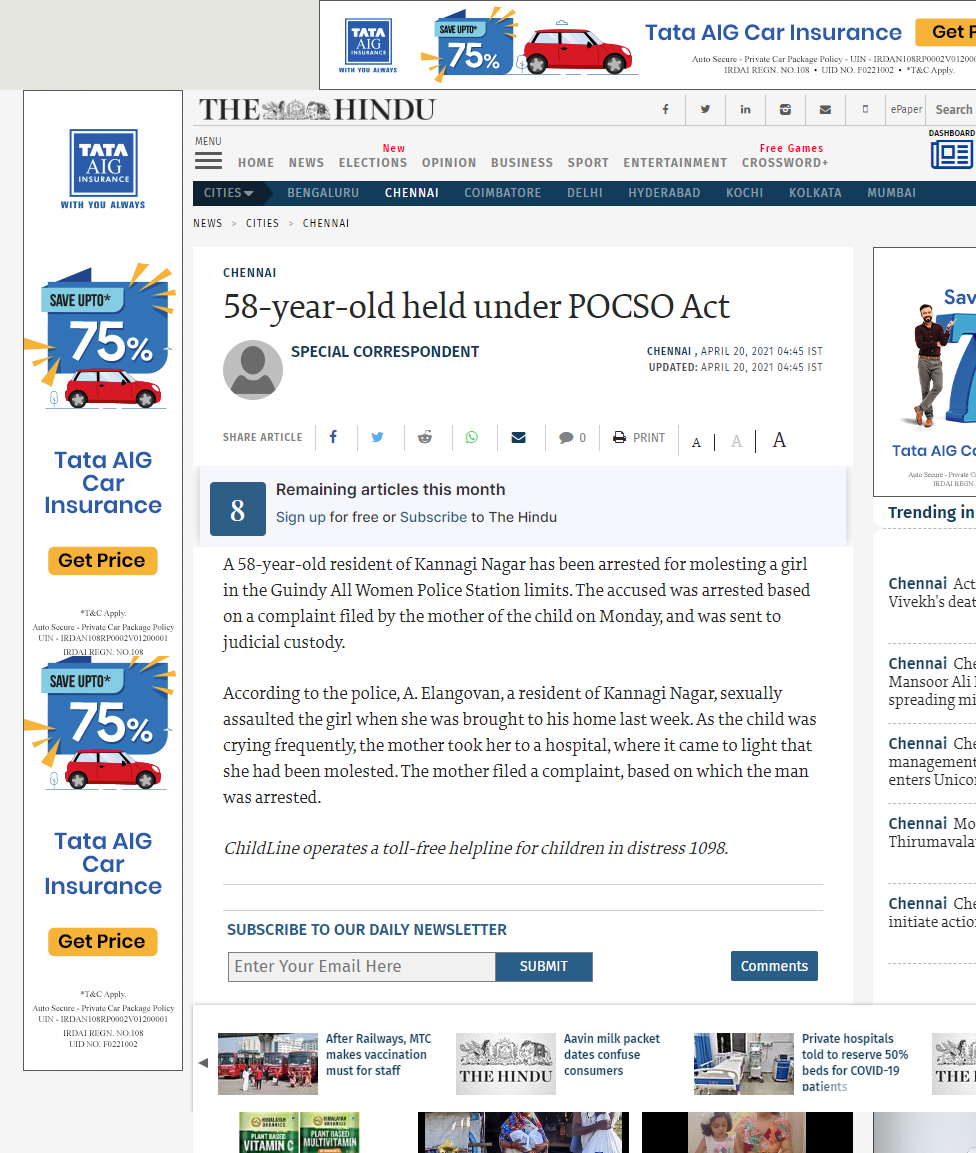
Task: Click the author avatar image
Action: (253, 370)
